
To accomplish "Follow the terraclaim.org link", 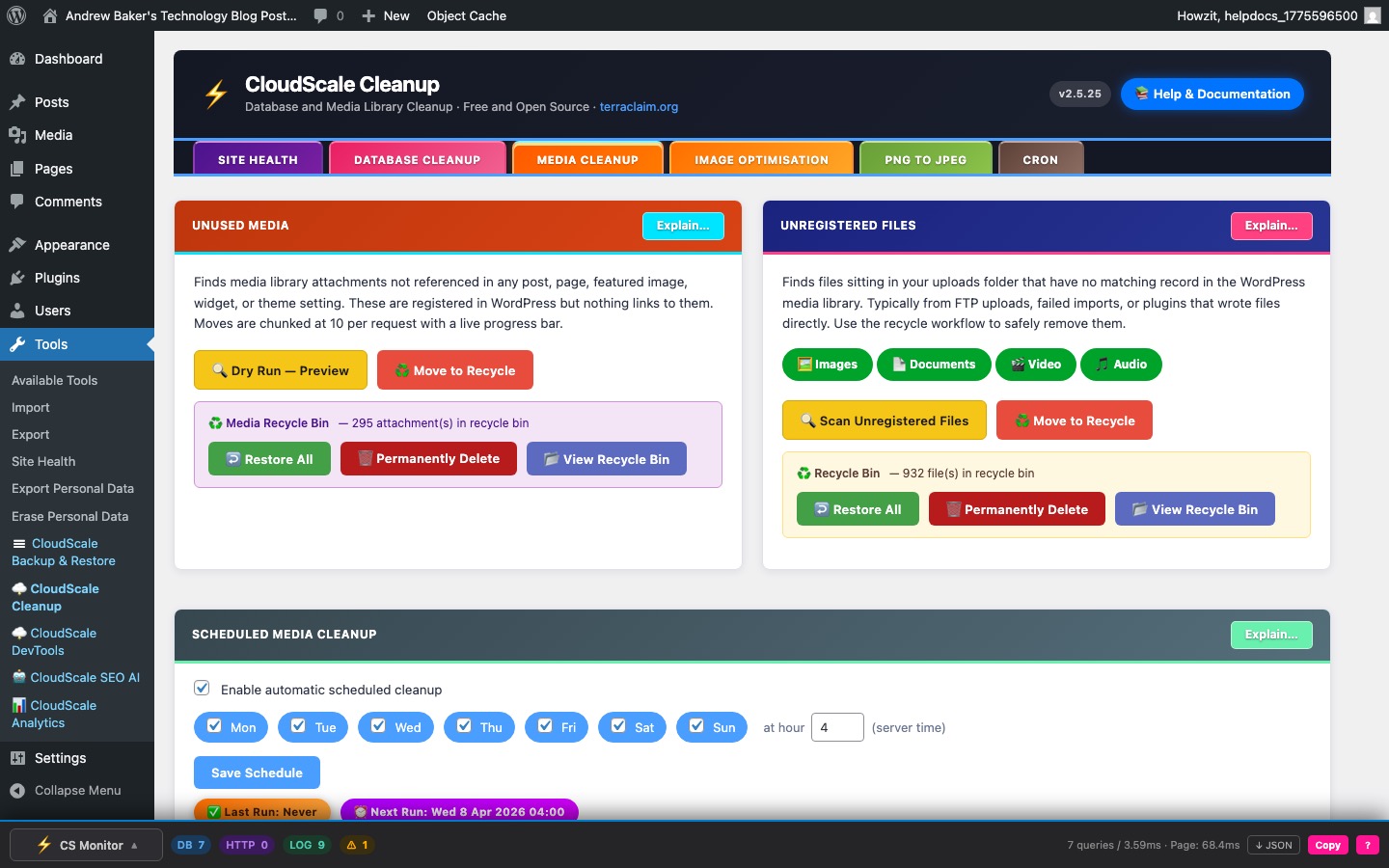I will 639,107.
